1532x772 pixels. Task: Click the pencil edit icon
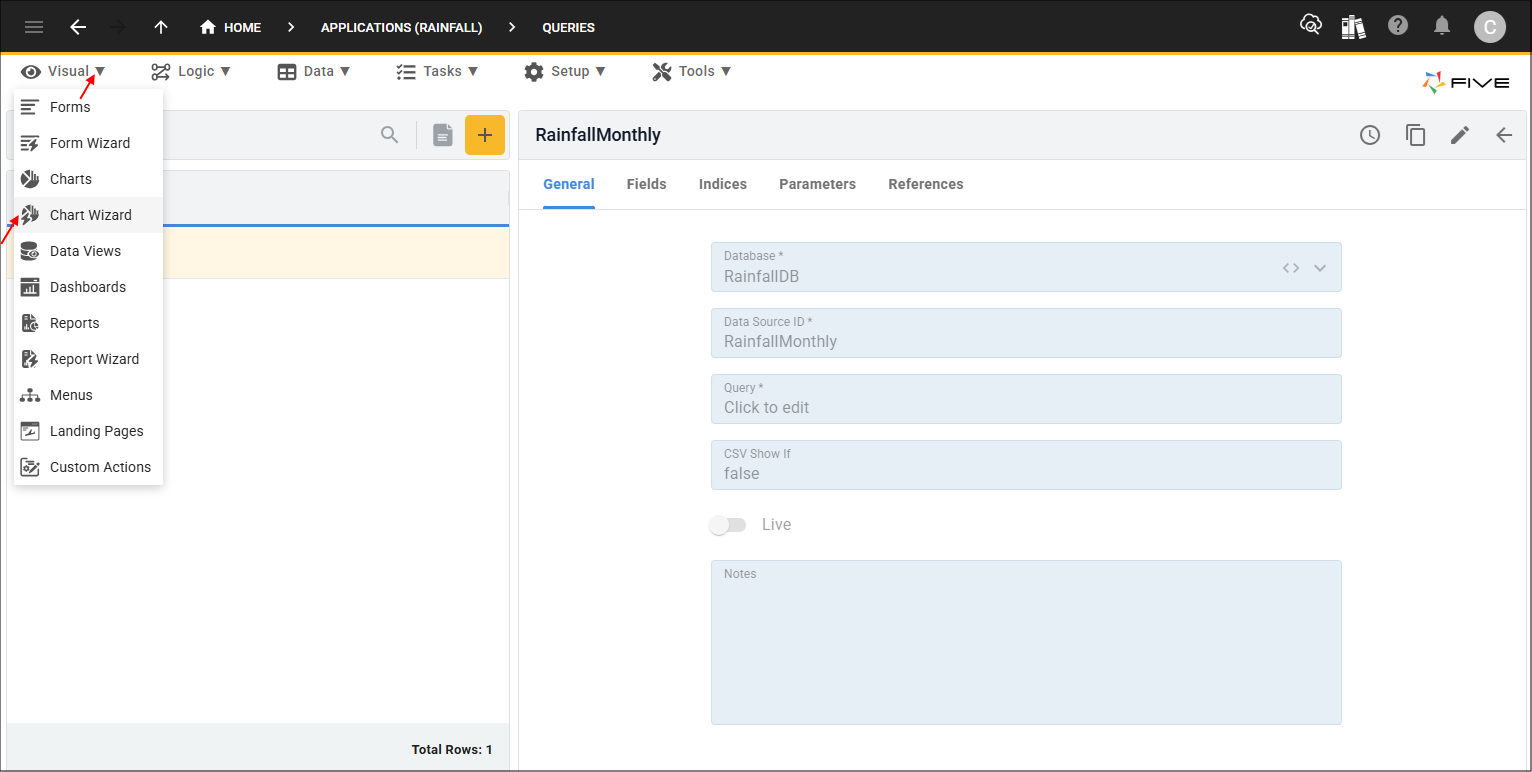pyautogui.click(x=1460, y=135)
